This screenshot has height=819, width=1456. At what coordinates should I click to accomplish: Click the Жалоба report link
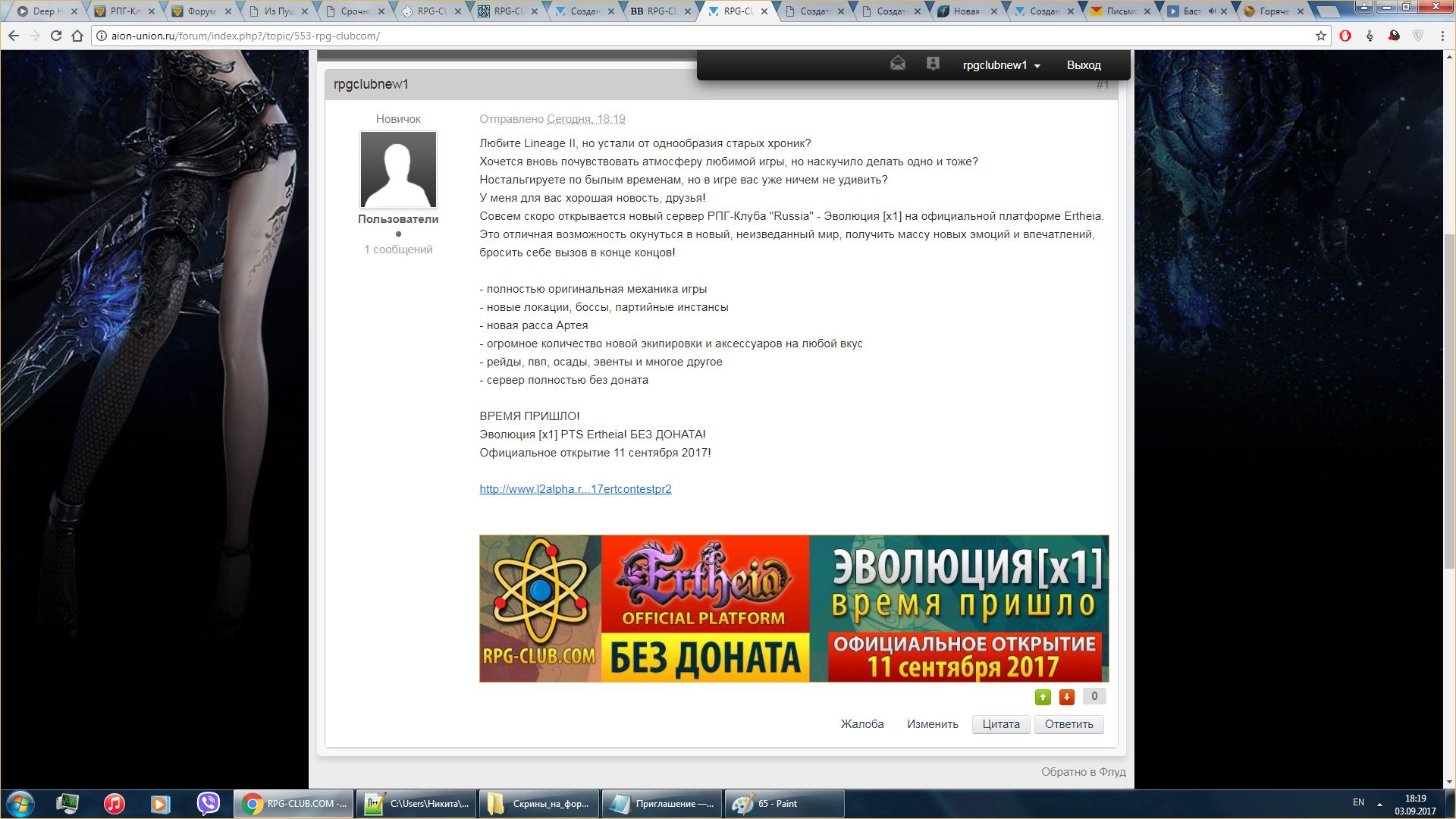862,724
